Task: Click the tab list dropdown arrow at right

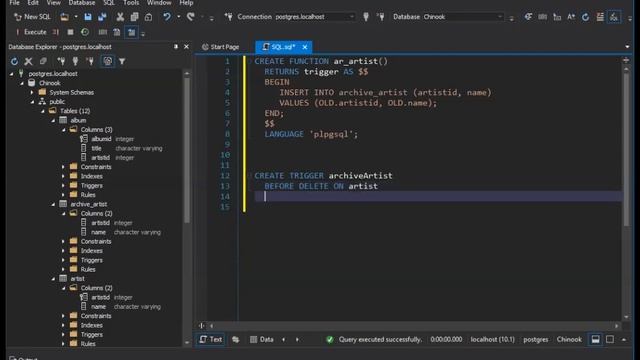Action: click(x=627, y=47)
